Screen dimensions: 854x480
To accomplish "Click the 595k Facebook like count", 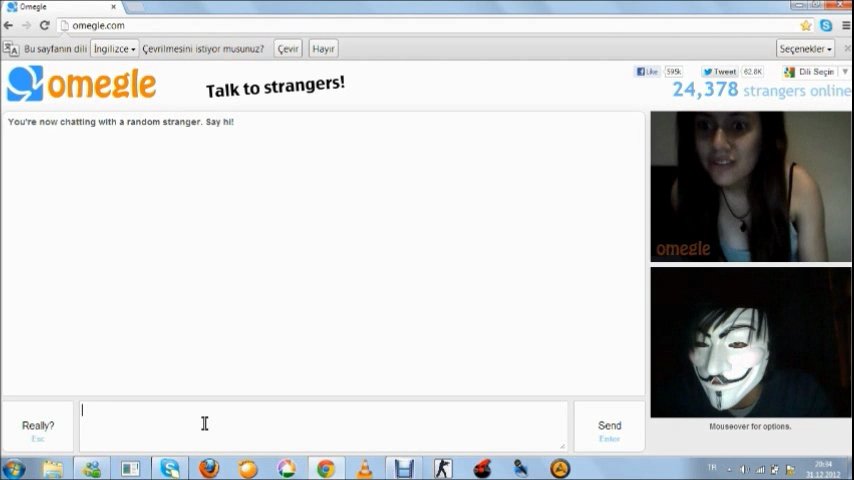I will point(674,71).
